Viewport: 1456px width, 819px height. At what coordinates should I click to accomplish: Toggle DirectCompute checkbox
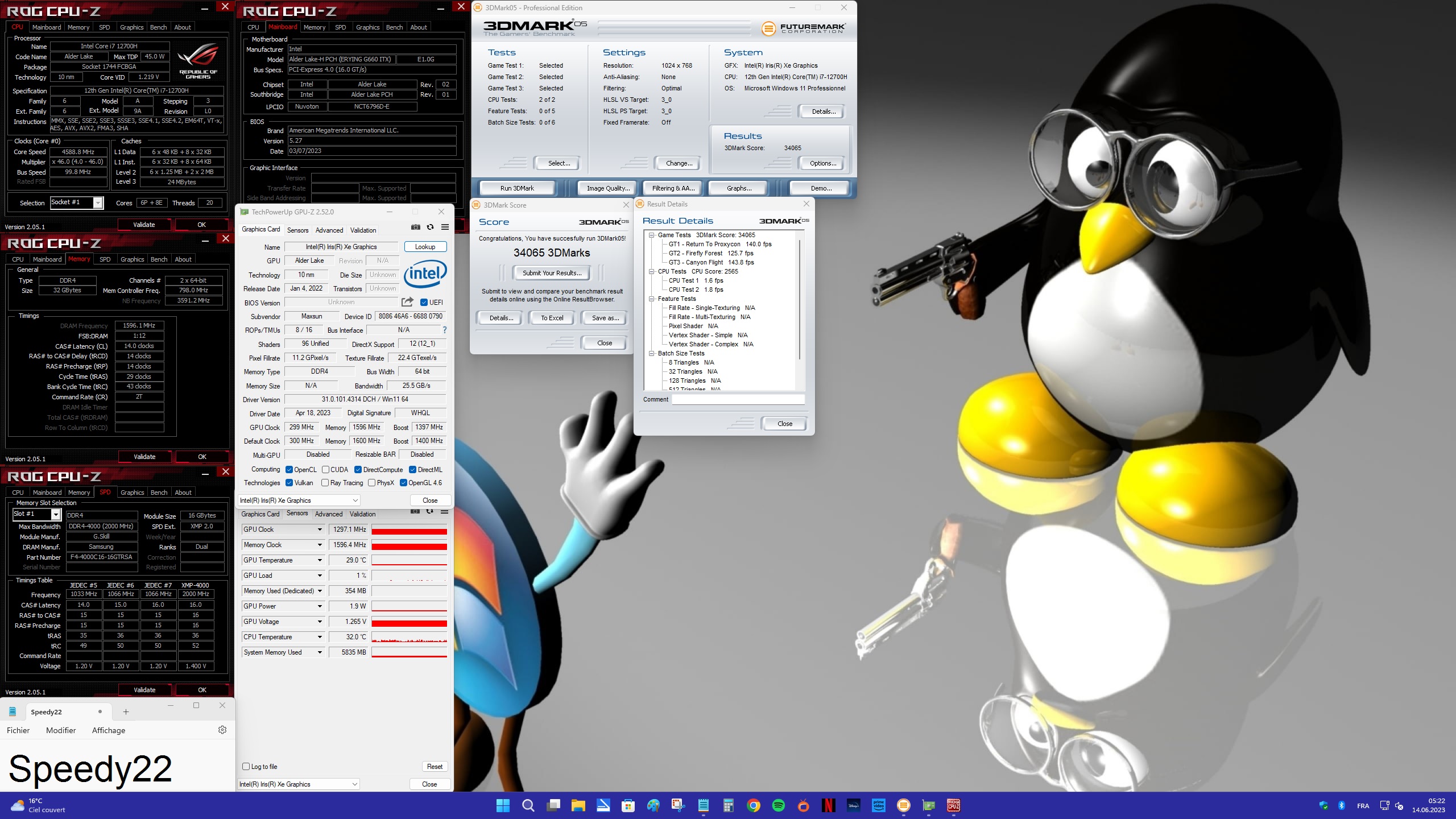(358, 470)
